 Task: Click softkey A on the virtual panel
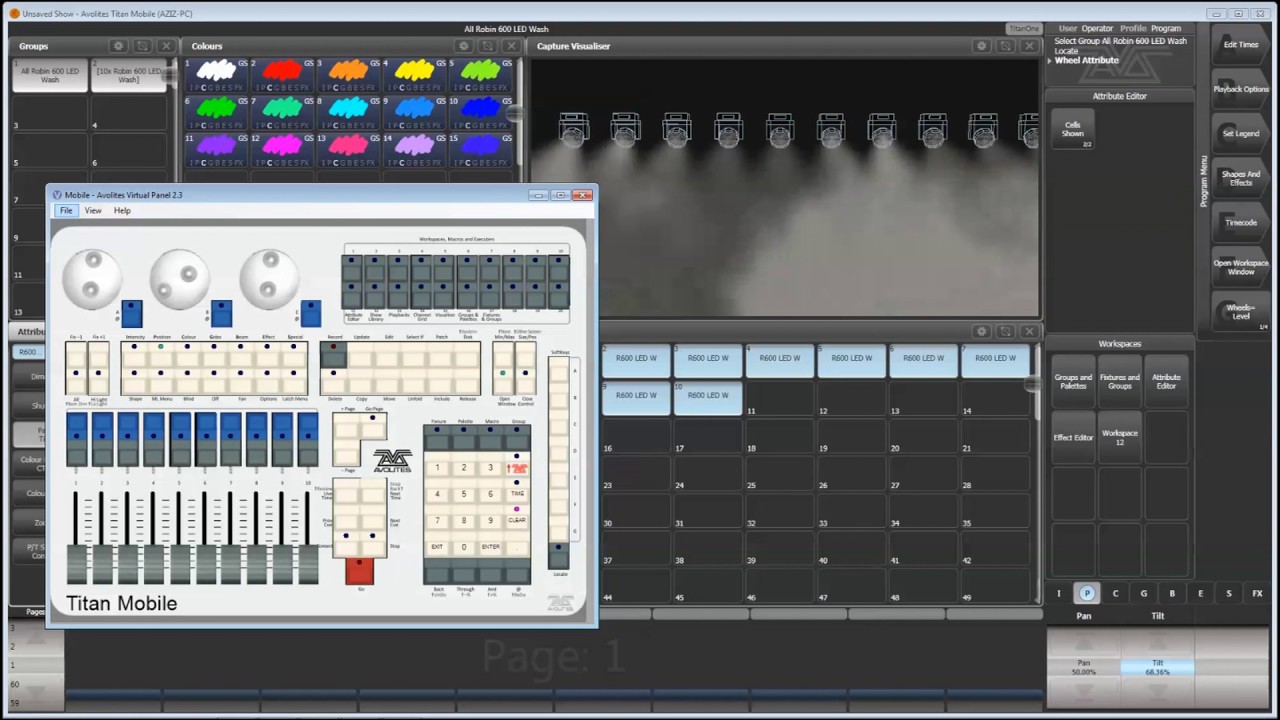coord(559,370)
